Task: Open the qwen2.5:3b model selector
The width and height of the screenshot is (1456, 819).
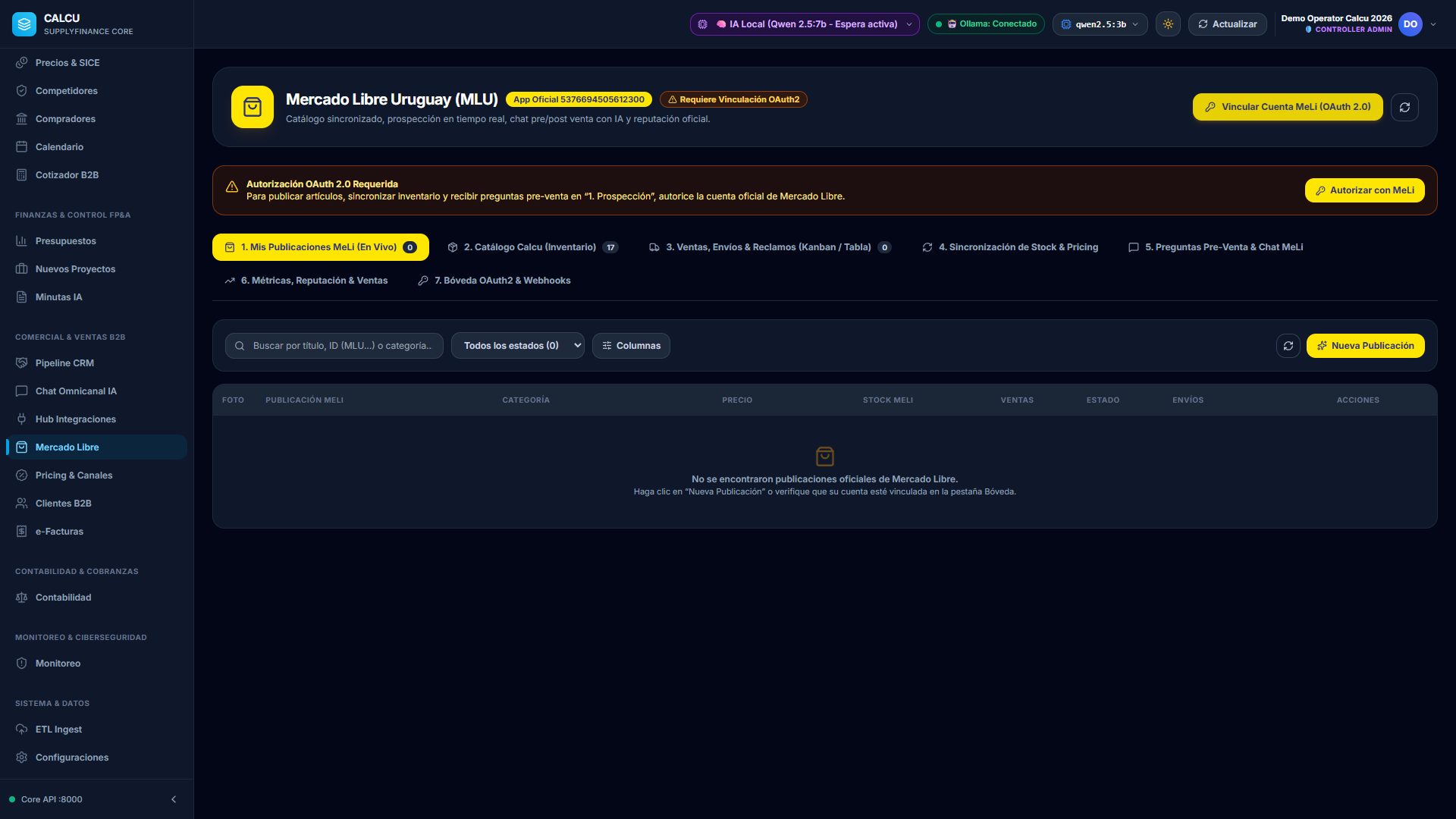Action: [1100, 24]
